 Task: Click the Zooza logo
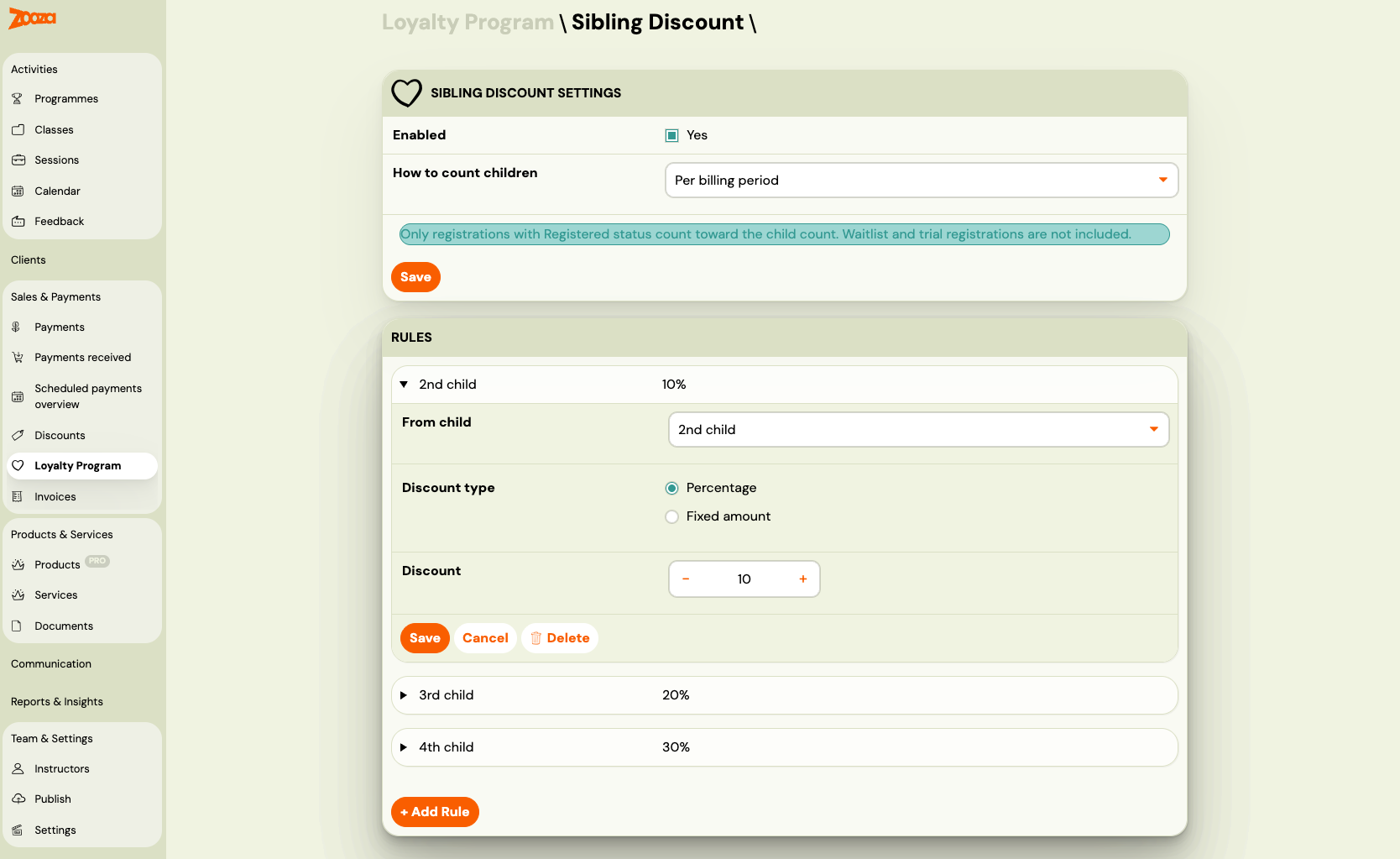tap(31, 18)
